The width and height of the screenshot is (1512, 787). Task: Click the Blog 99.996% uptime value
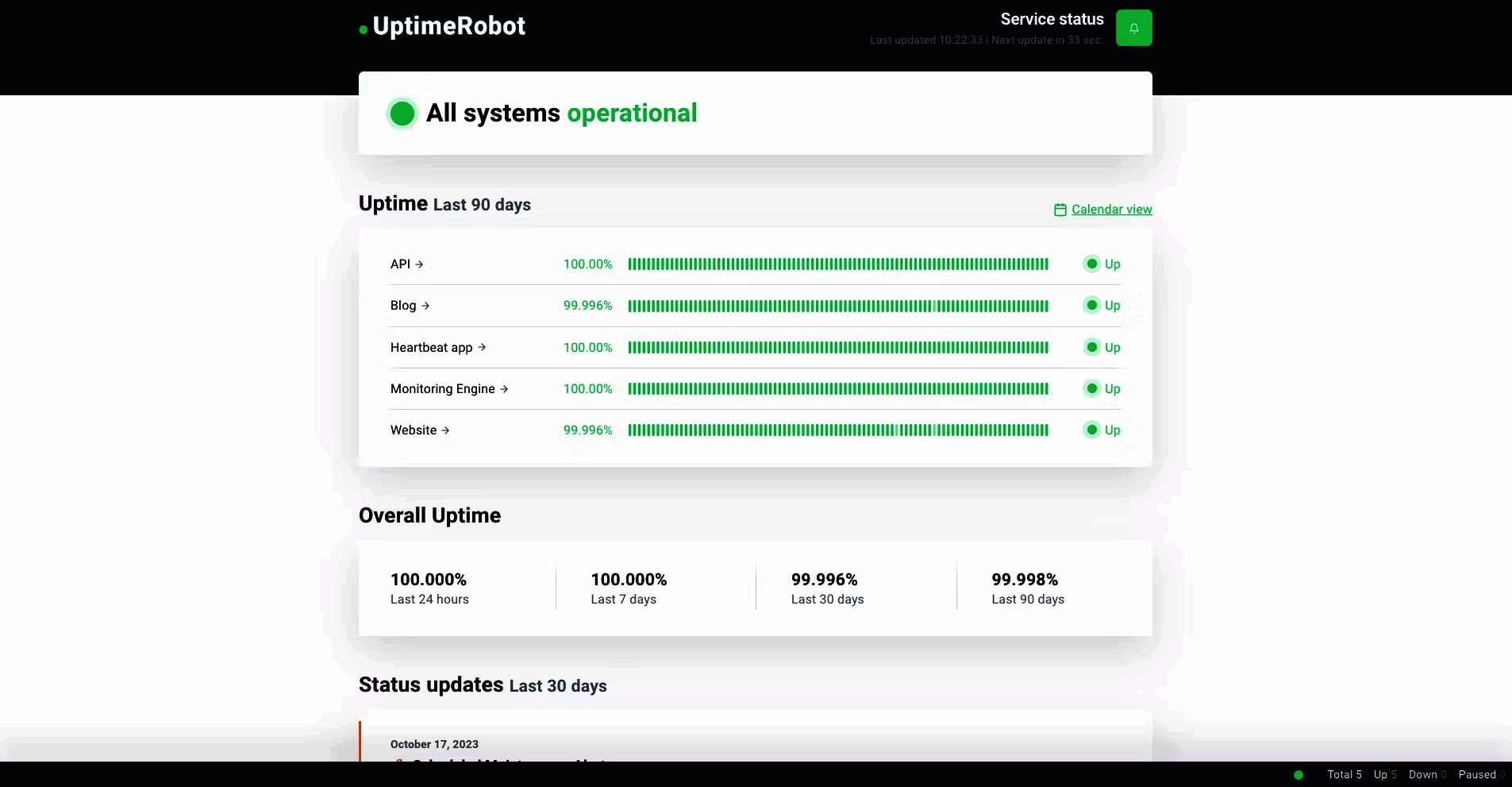pyautogui.click(x=587, y=306)
